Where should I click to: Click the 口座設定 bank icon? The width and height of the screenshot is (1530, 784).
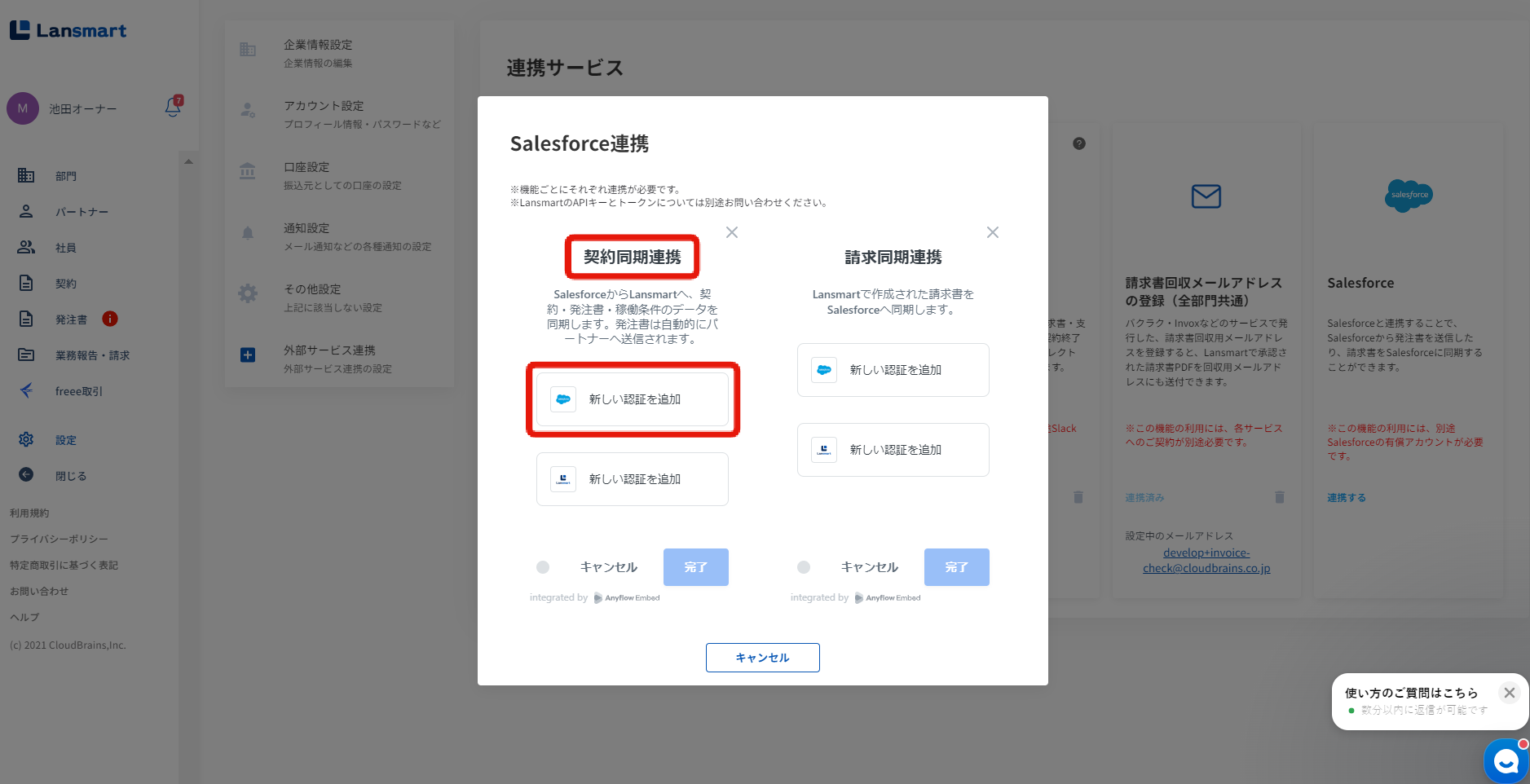248,171
